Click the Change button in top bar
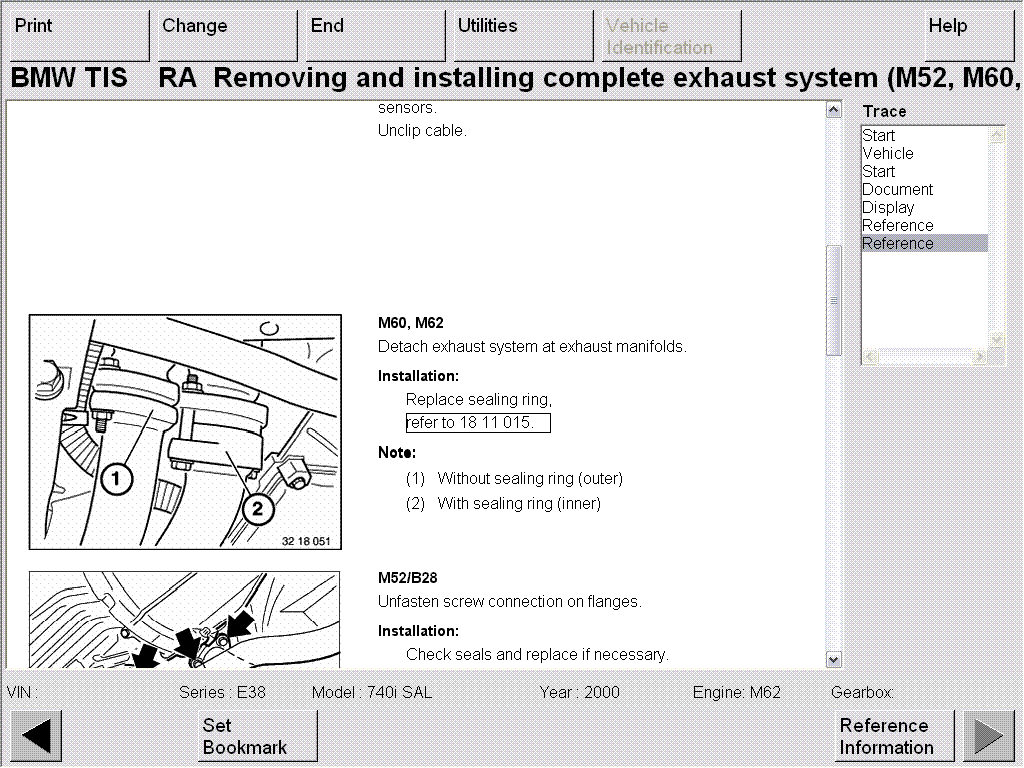The image size is (1024, 768). 227,36
